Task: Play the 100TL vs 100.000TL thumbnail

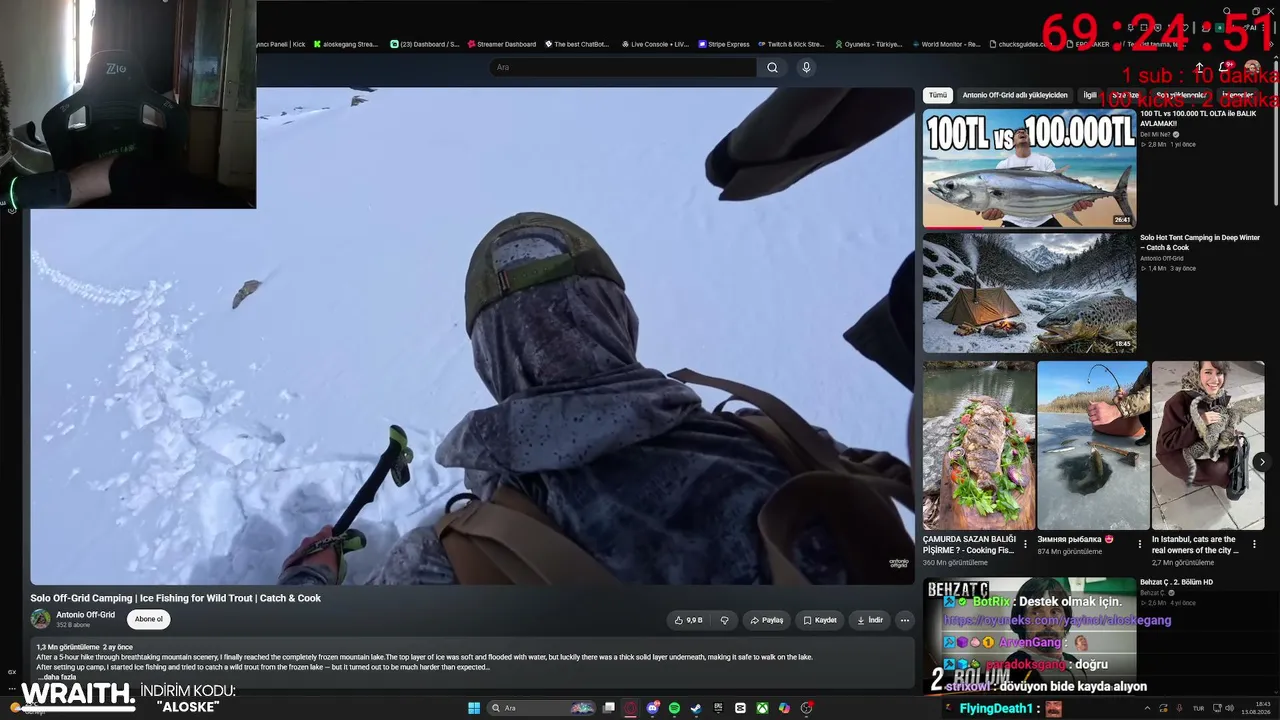Action: 1029,168
